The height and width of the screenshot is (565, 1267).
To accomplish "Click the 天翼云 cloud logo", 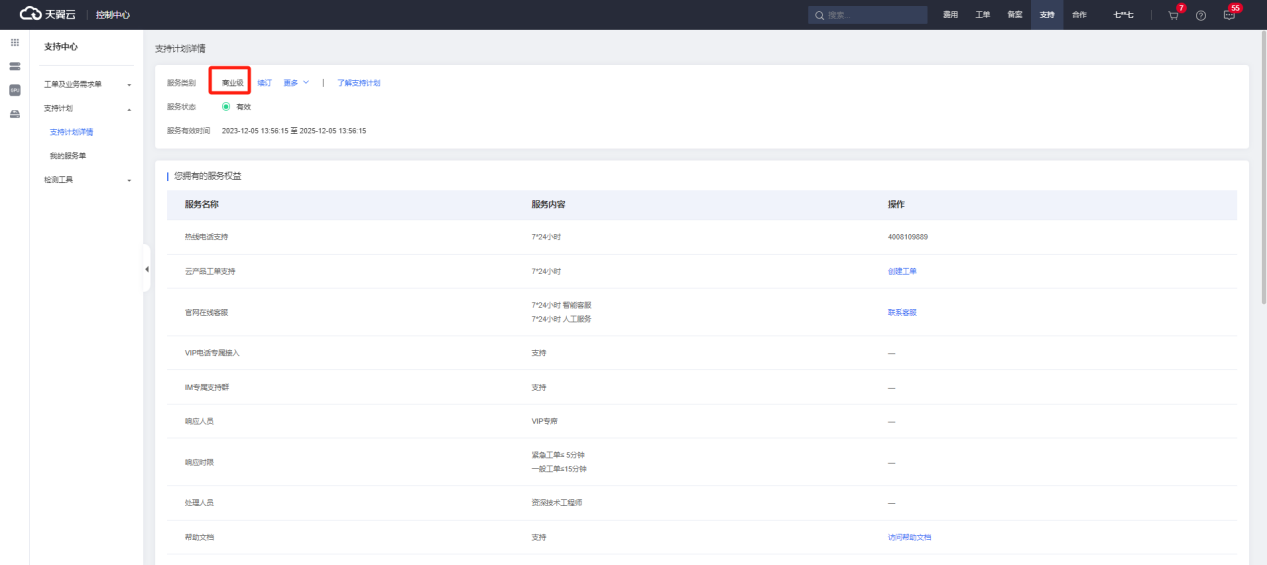I will pos(50,14).
